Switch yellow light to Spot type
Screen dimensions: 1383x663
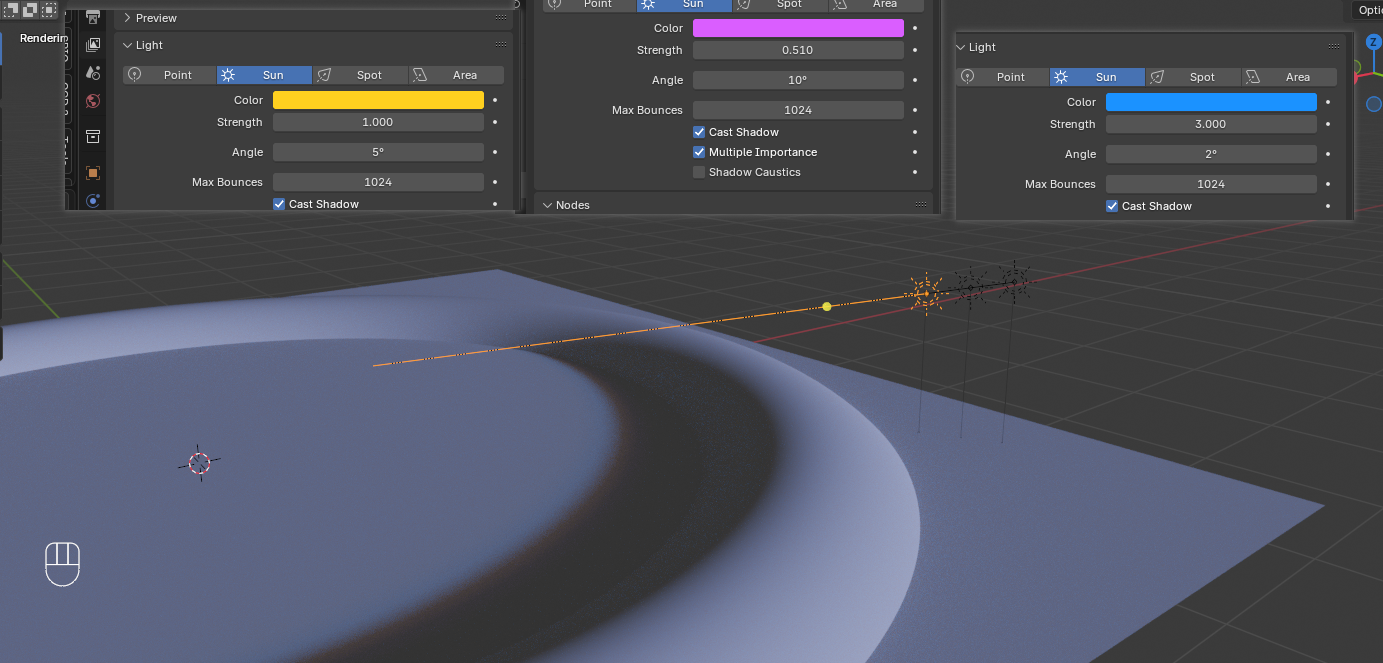[x=360, y=75]
